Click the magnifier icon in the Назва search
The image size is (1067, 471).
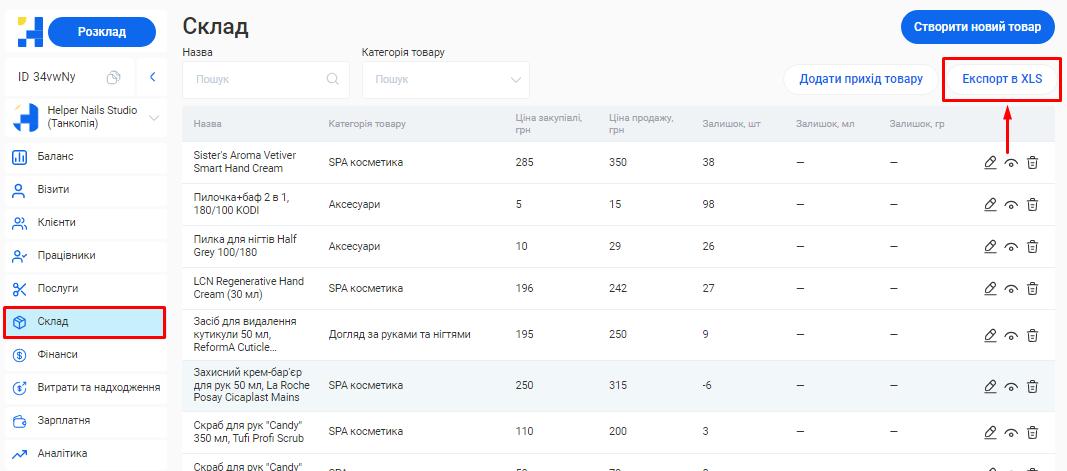(333, 80)
